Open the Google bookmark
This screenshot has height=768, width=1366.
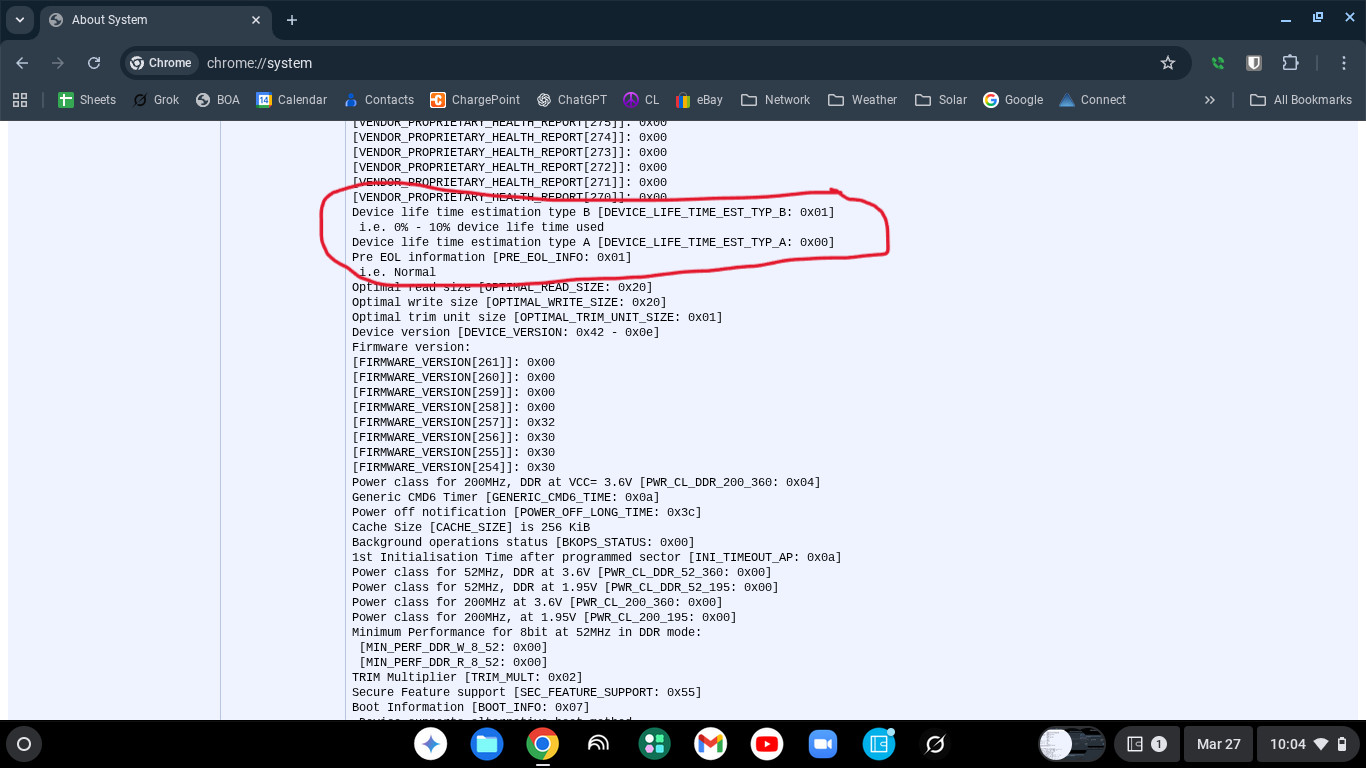[1013, 100]
